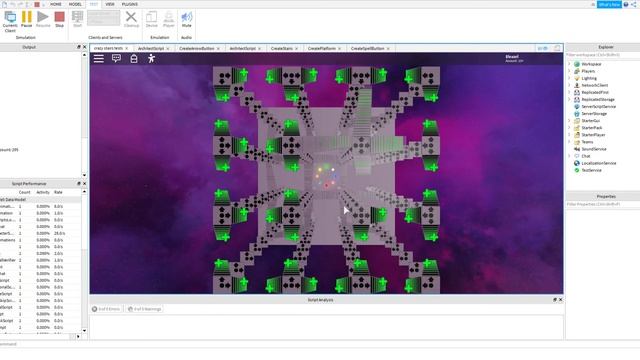This screenshot has height=360, width=640.
Task: Open the in-game hamburger menu
Action: [99, 58]
